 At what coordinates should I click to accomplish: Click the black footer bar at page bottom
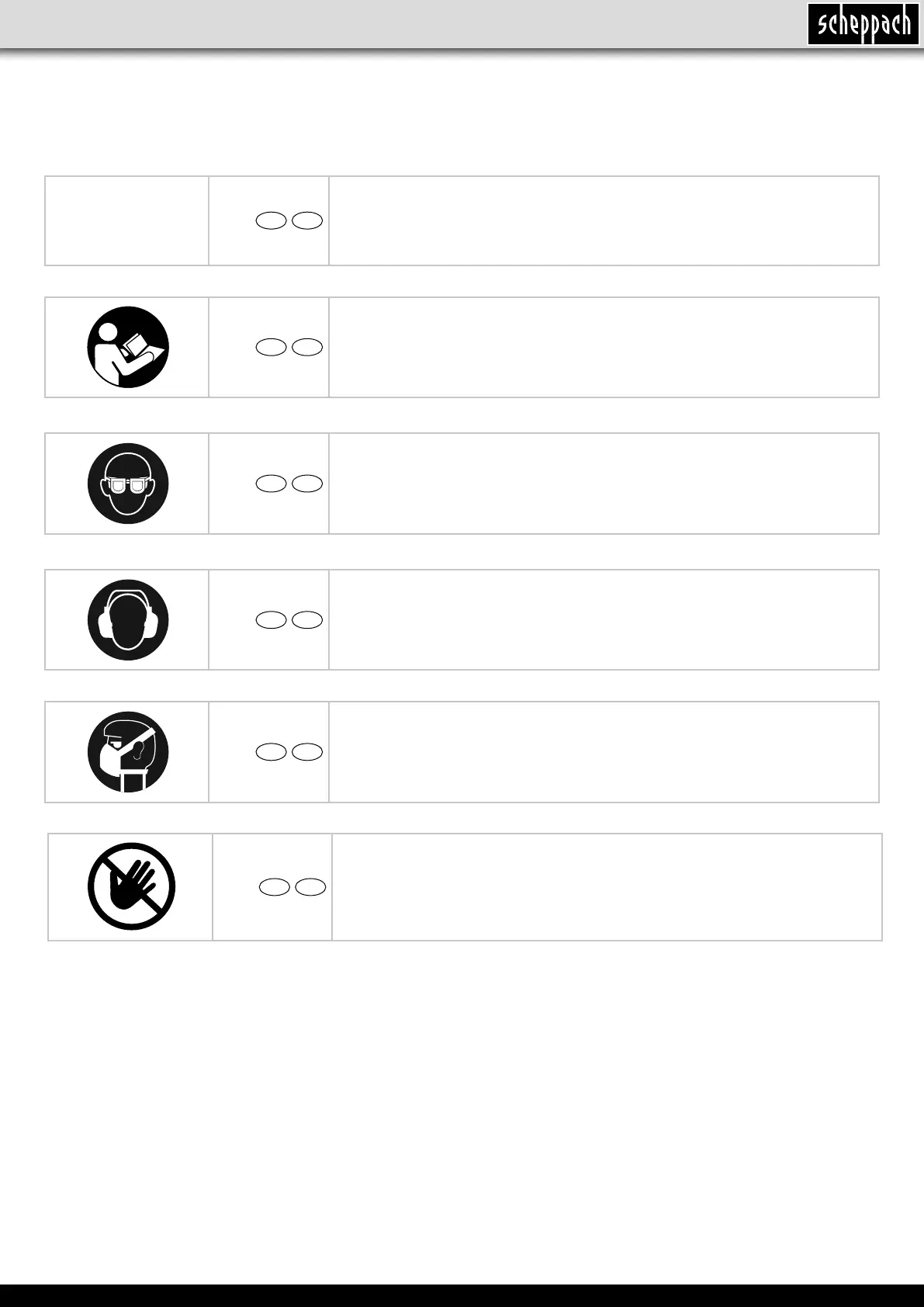[x=462, y=1295]
